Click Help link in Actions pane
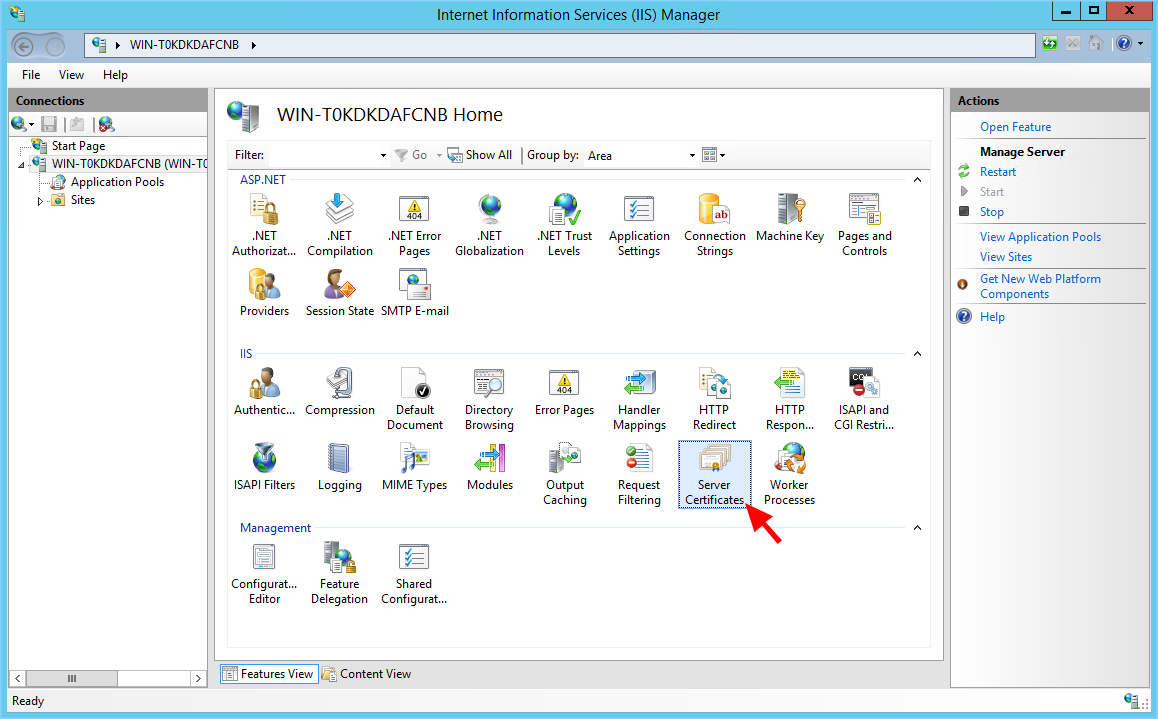This screenshot has width=1158, height=719. click(992, 317)
